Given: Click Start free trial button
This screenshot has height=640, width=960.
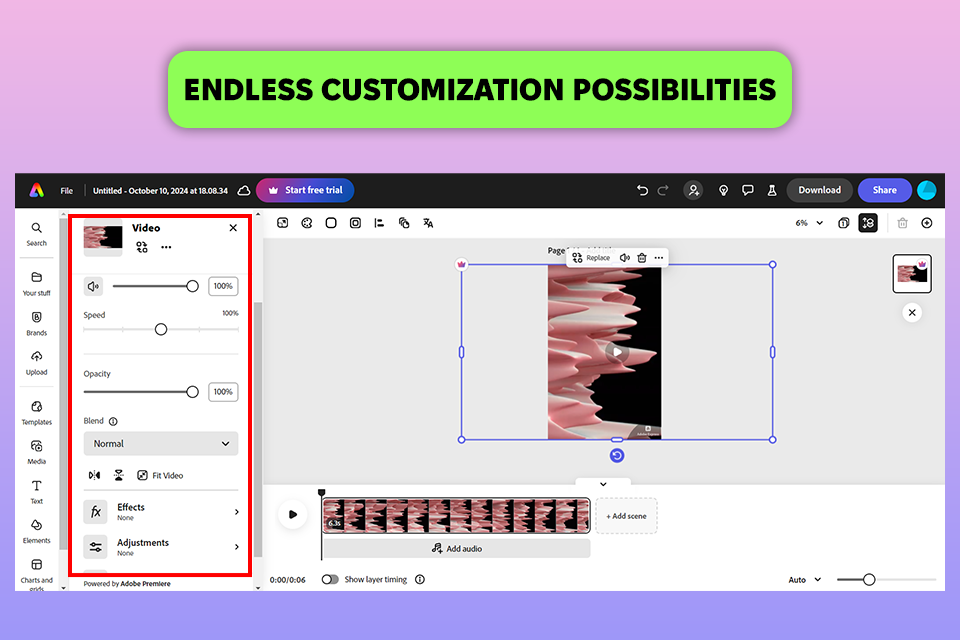Looking at the screenshot, I should 305,190.
